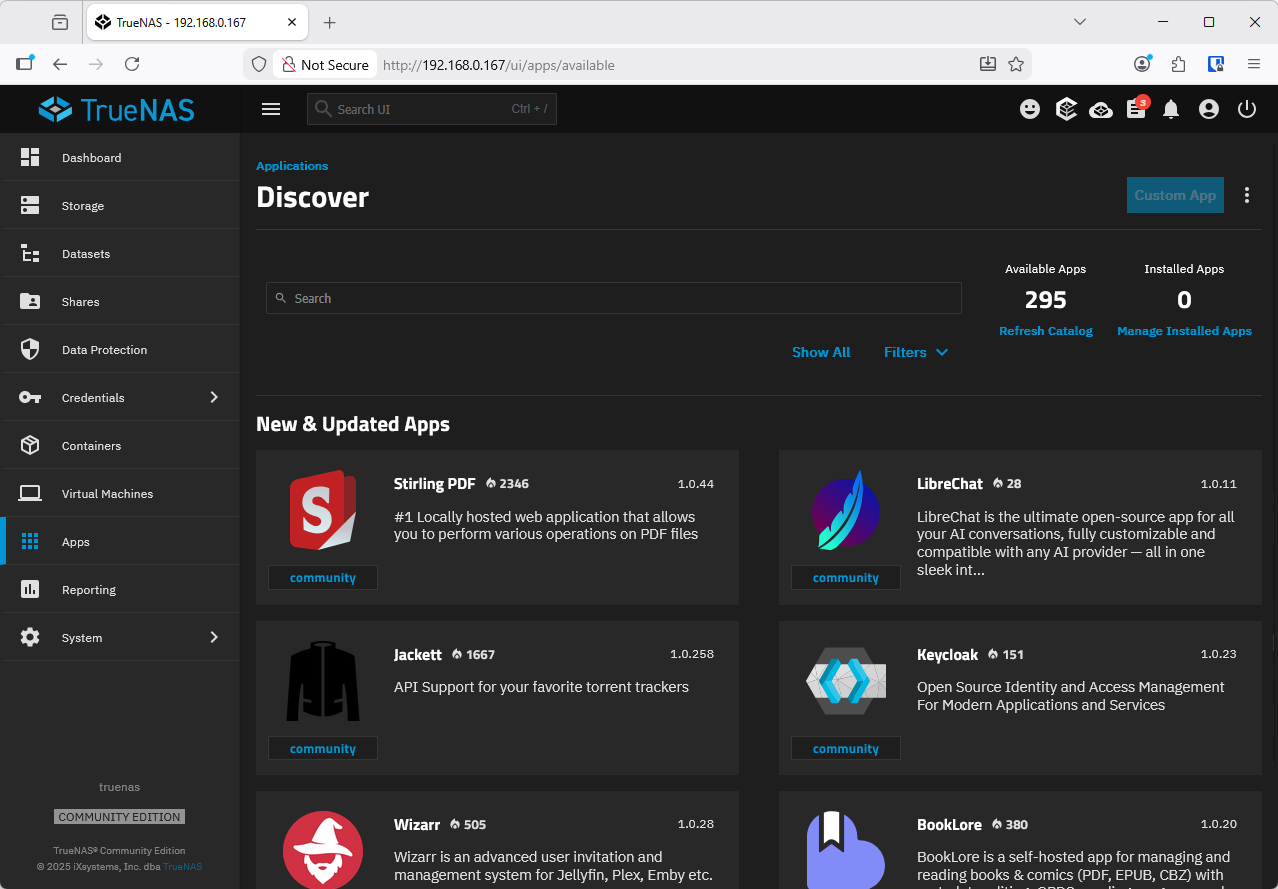
Task: Expand the System submenu chevron
Action: tap(214, 637)
